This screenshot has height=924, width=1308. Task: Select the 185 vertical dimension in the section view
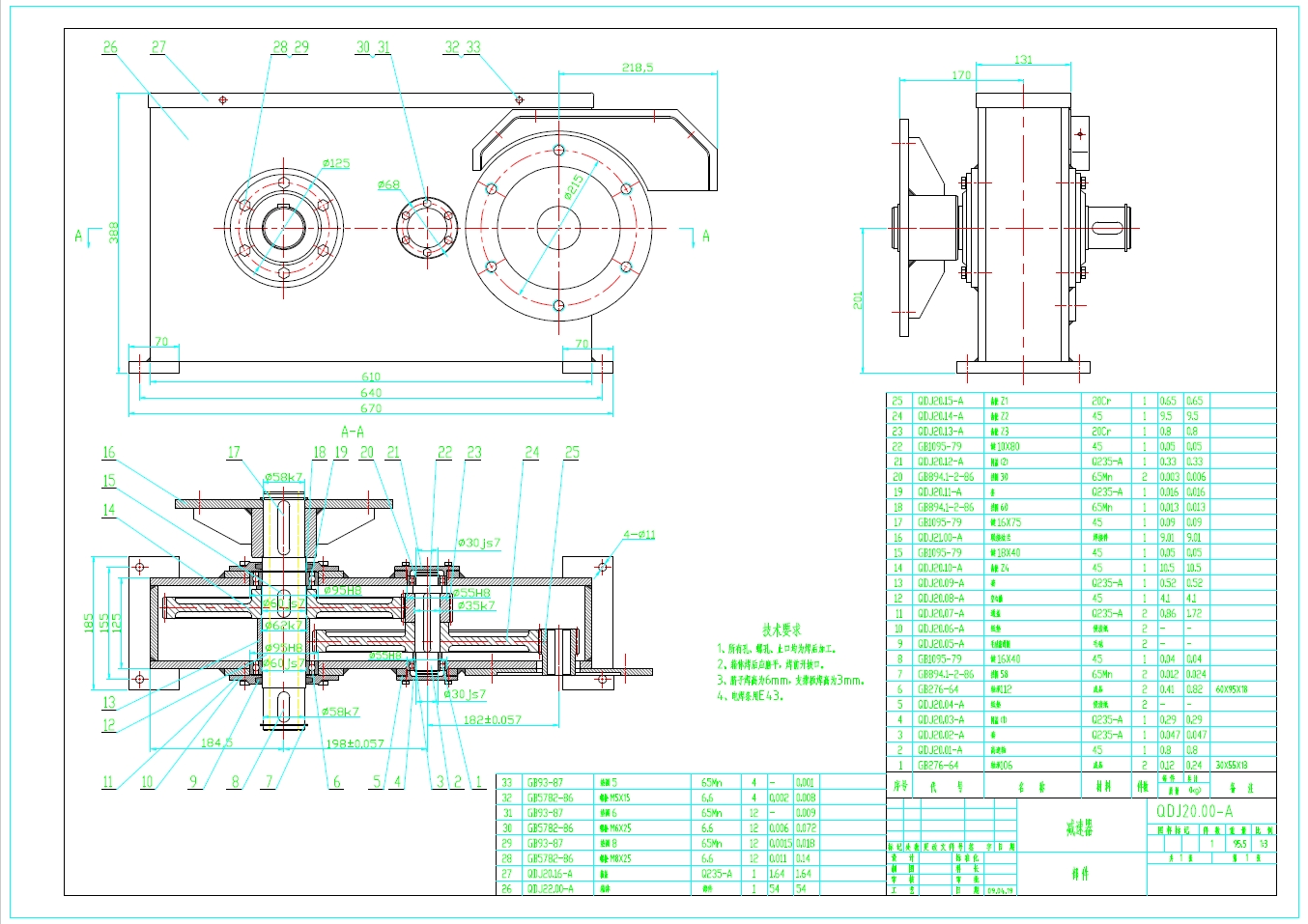[x=89, y=623]
